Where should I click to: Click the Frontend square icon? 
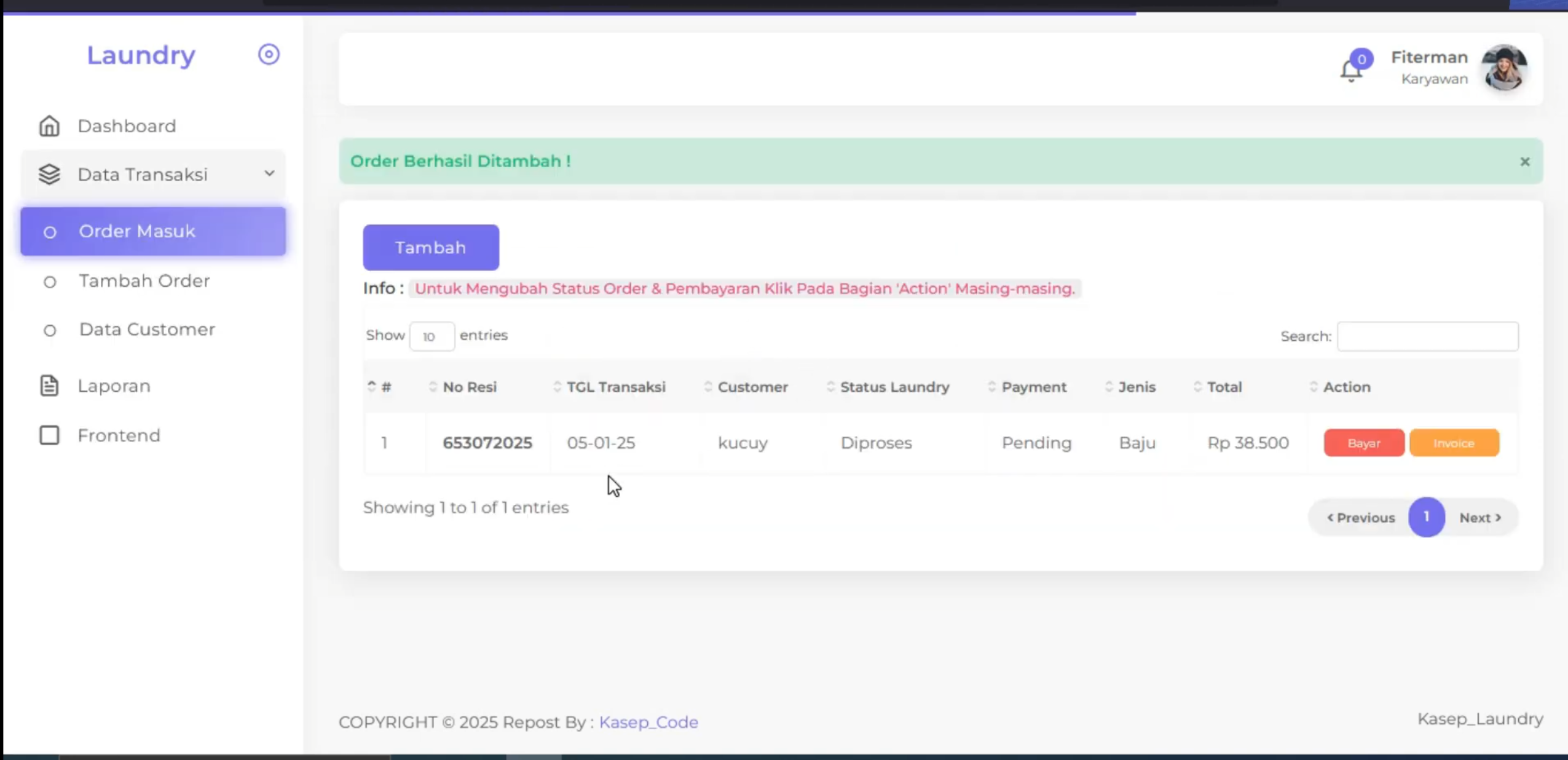coord(49,435)
